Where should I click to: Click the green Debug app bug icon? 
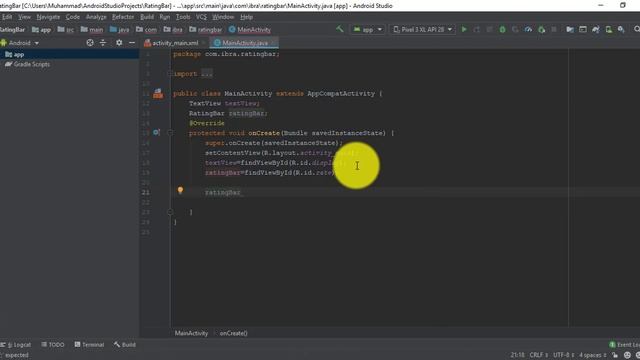click(x=502, y=29)
